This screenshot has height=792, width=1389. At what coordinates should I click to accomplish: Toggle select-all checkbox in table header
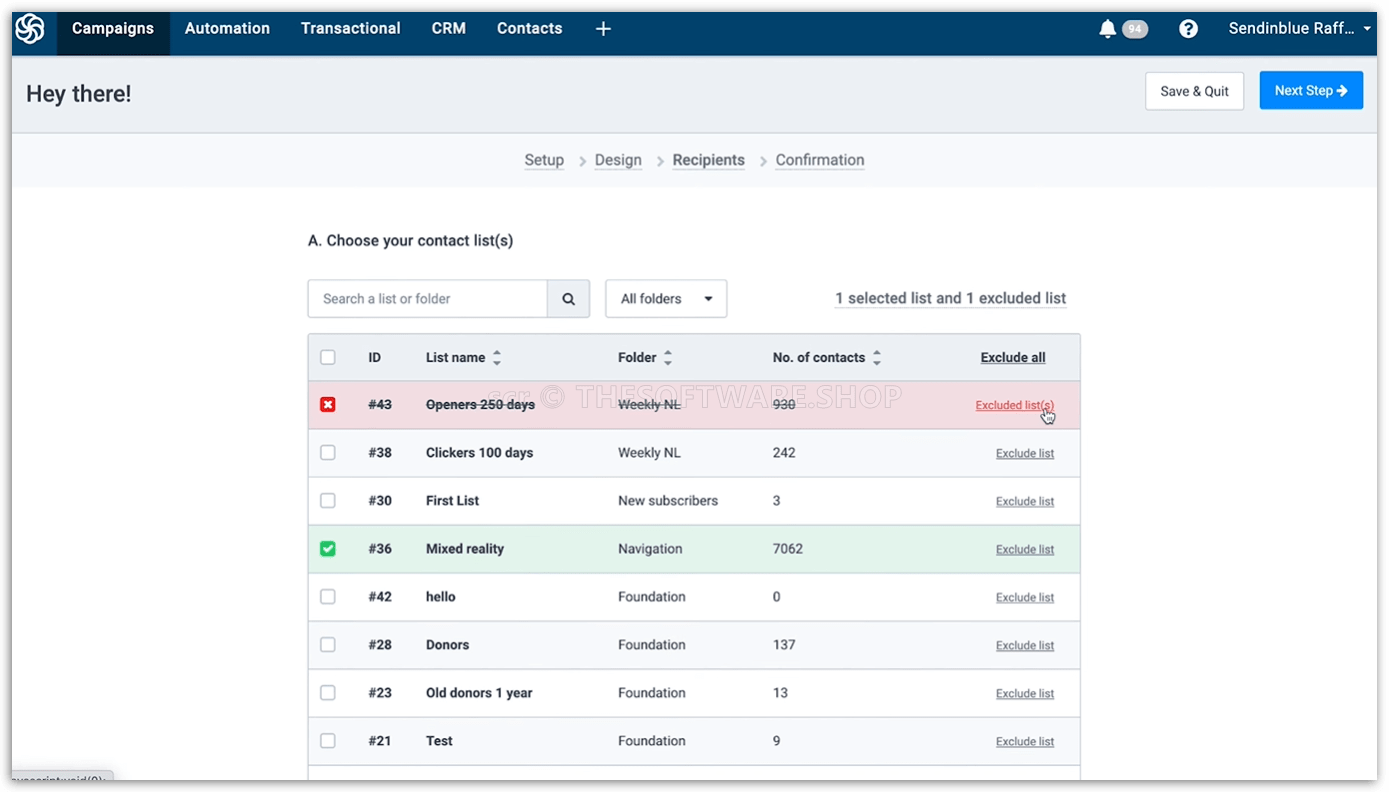(x=328, y=357)
